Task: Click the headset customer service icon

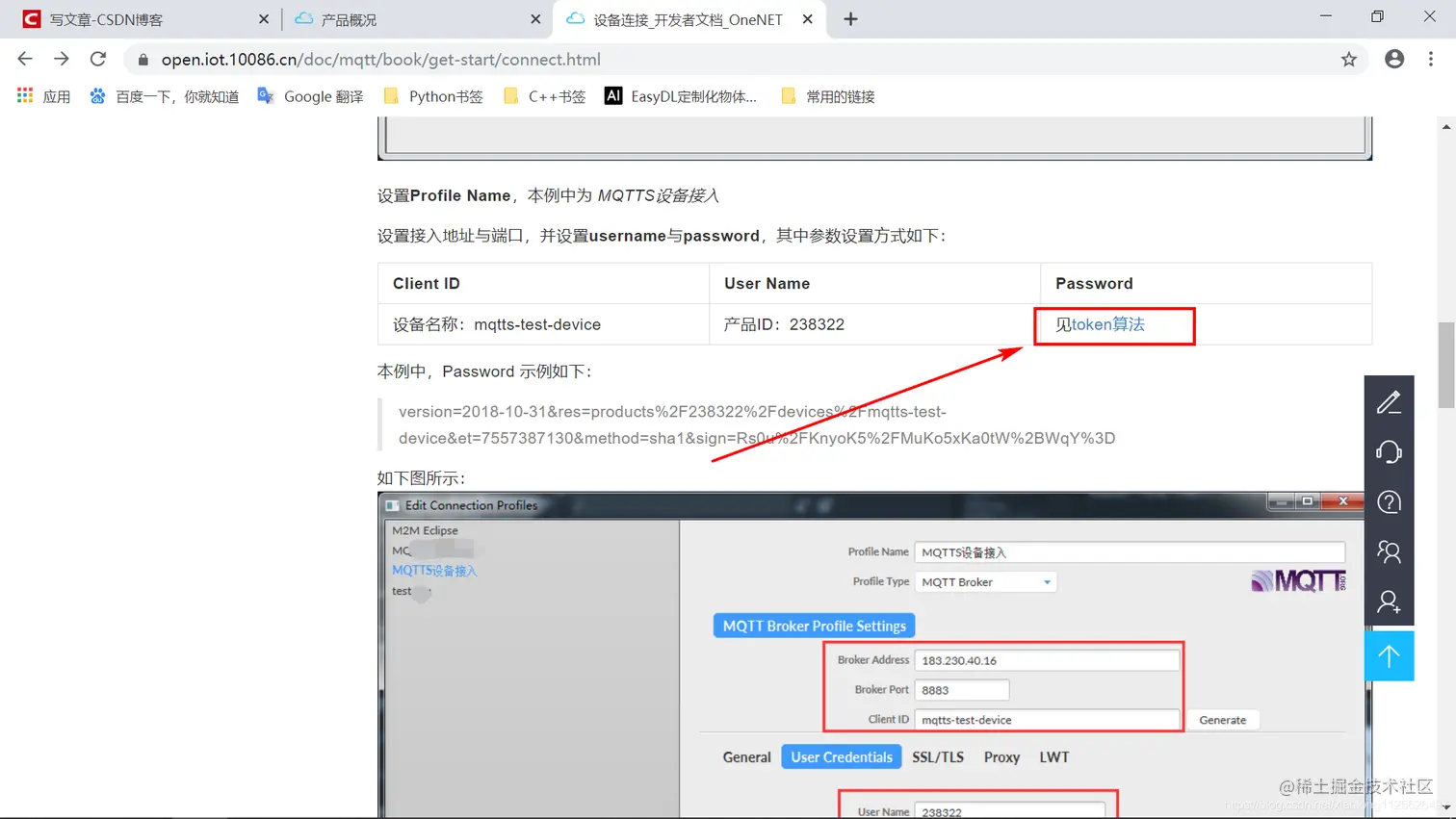Action: tap(1389, 452)
